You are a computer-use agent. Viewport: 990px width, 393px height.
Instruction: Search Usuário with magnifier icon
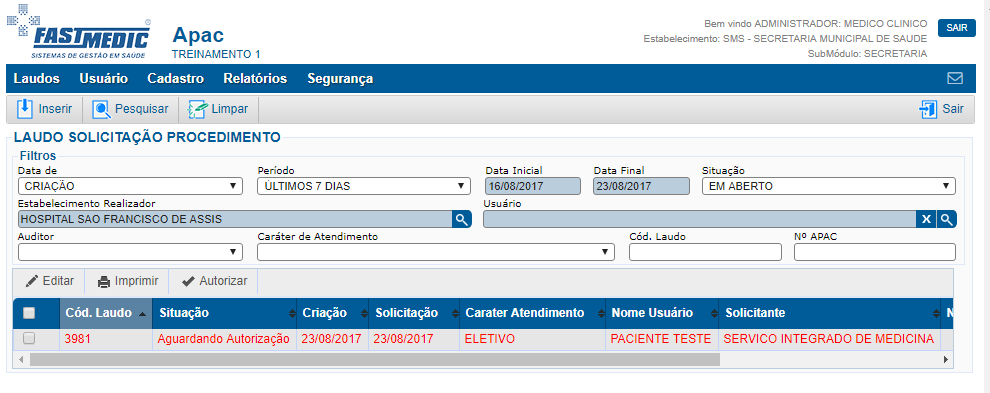(946, 219)
